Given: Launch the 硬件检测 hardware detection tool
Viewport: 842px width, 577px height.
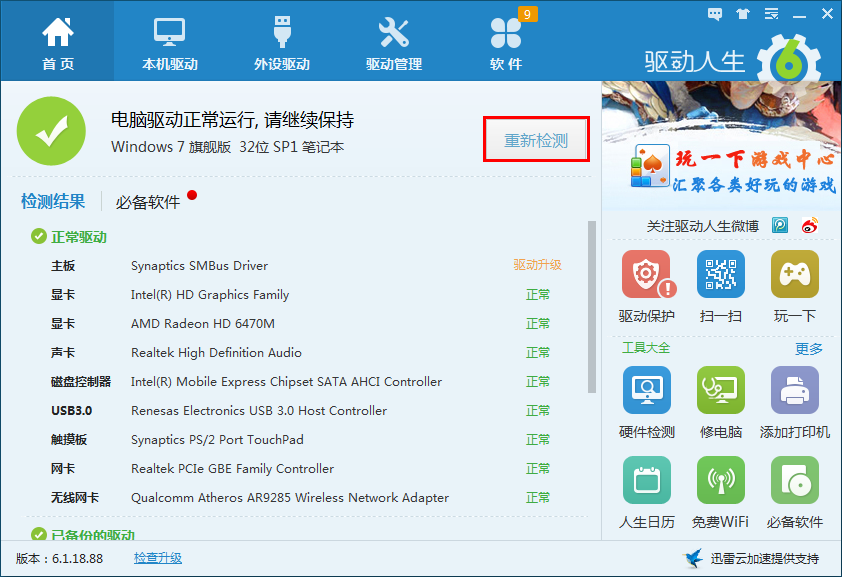Looking at the screenshot, I should pos(646,391).
